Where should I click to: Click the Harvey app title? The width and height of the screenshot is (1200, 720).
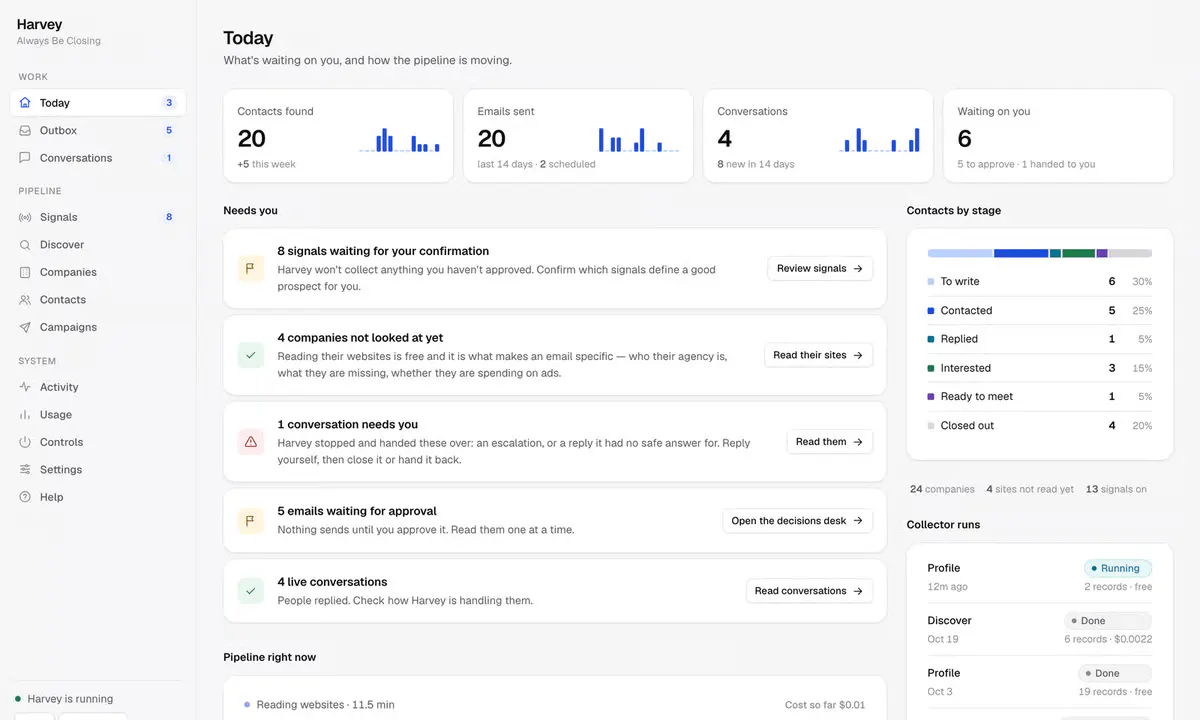39,24
